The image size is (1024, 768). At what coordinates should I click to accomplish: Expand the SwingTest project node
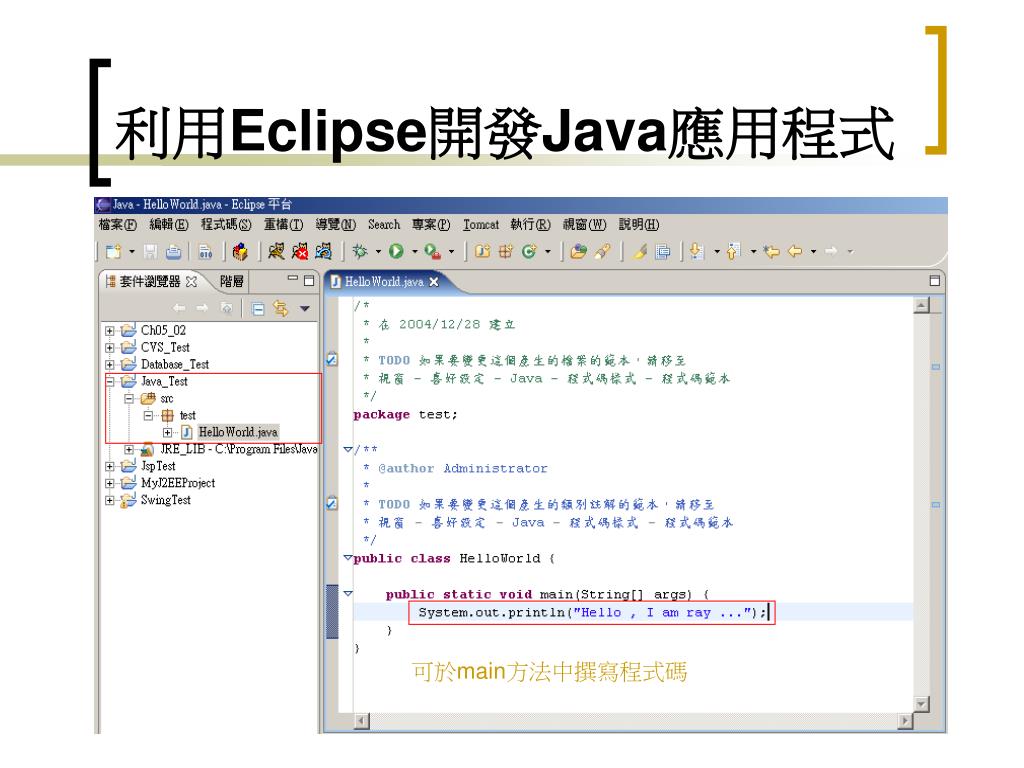pos(110,501)
